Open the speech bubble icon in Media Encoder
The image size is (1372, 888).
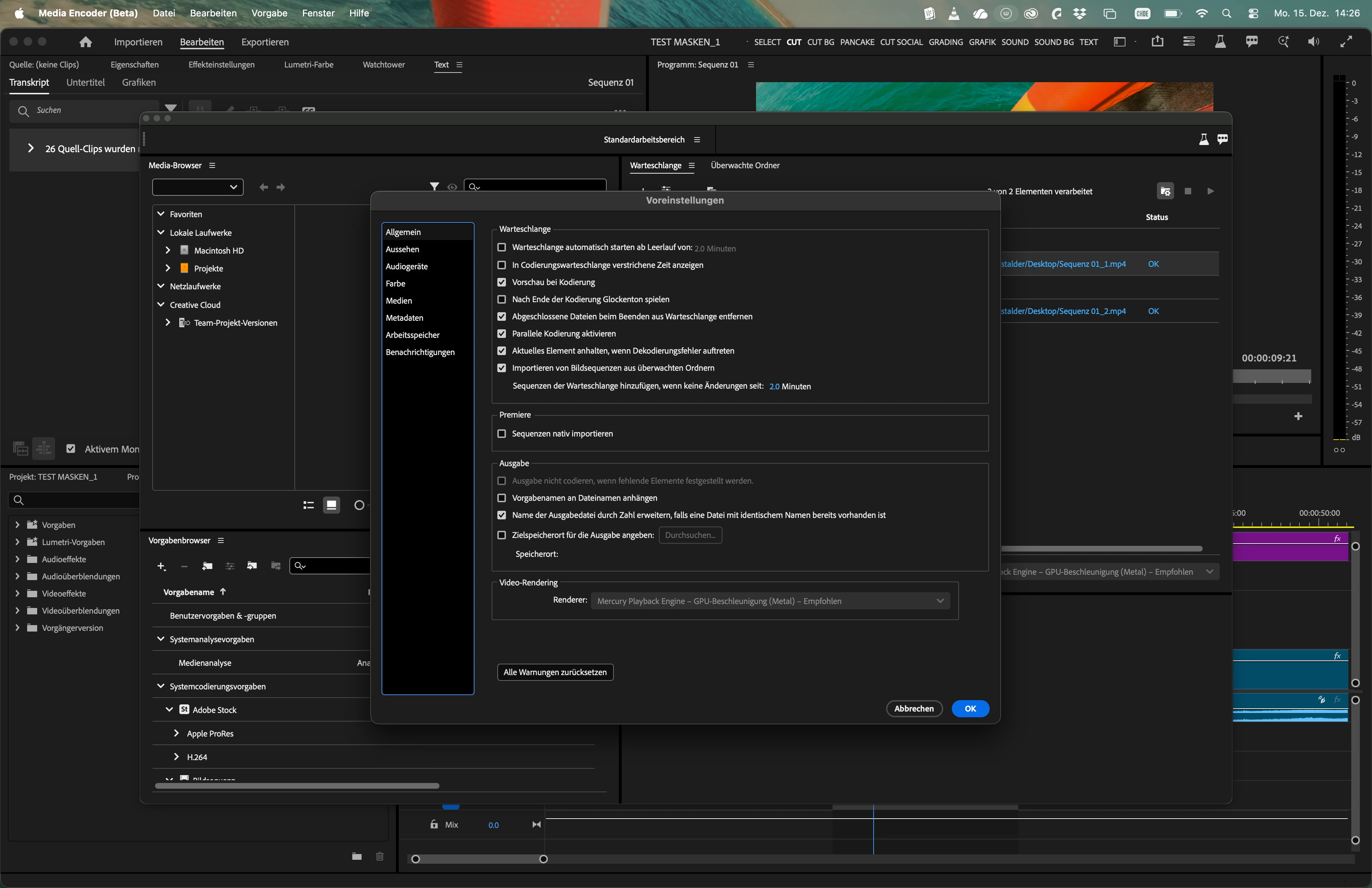click(x=1223, y=139)
